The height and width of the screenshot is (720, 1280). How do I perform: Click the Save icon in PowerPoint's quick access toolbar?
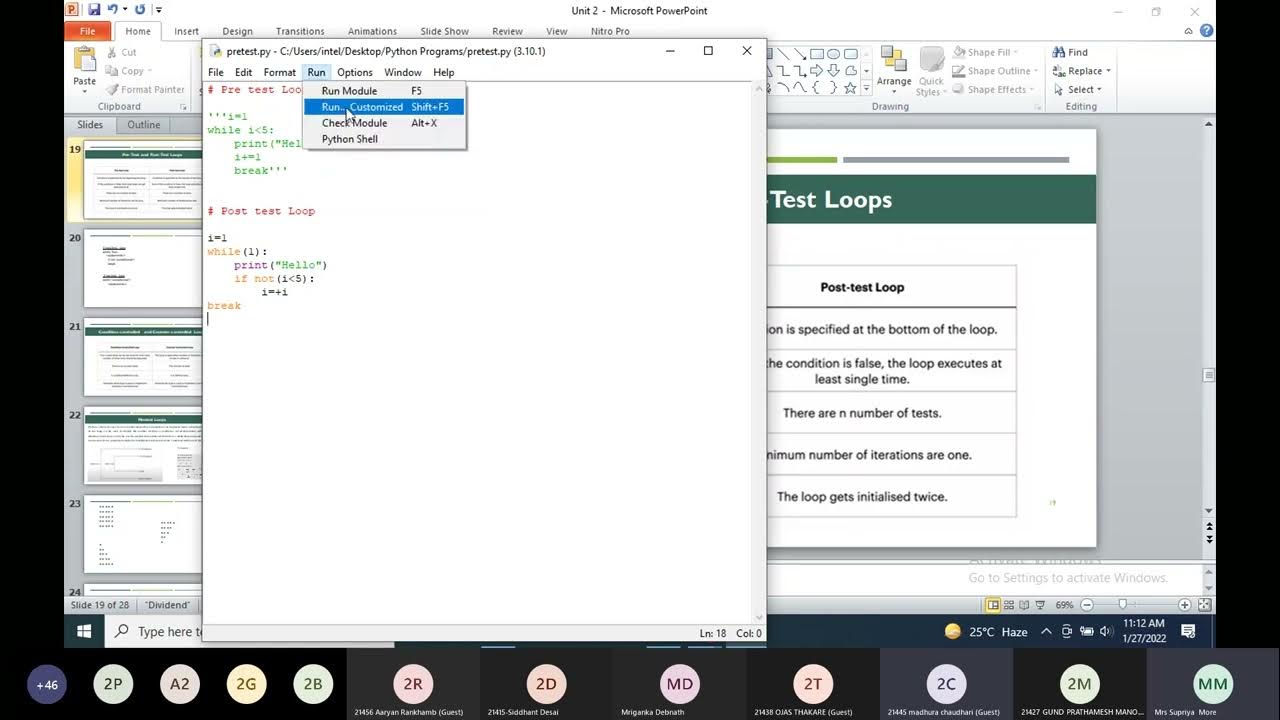pos(94,10)
